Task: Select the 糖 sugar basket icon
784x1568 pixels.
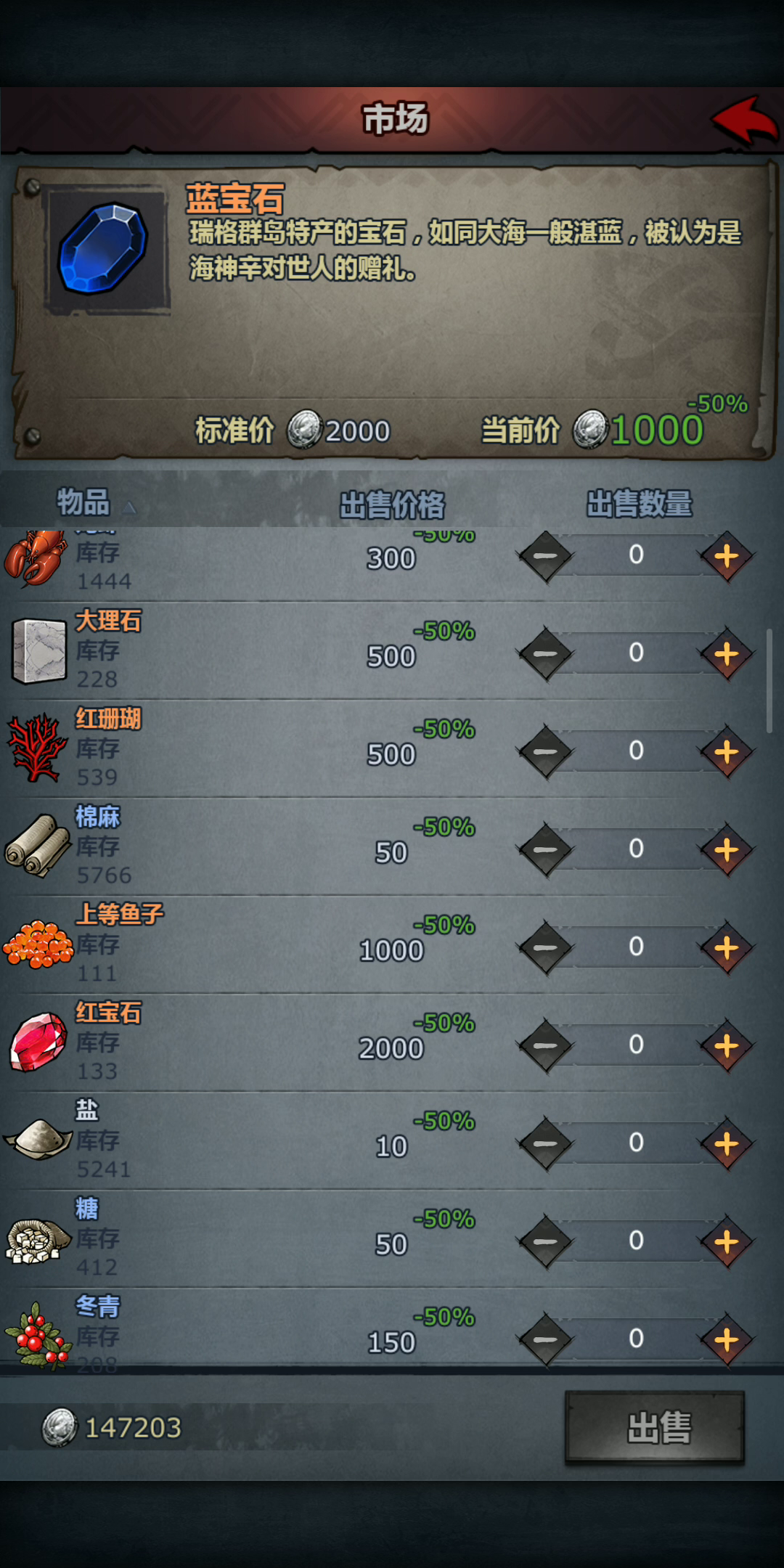Action: pos(35,1240)
